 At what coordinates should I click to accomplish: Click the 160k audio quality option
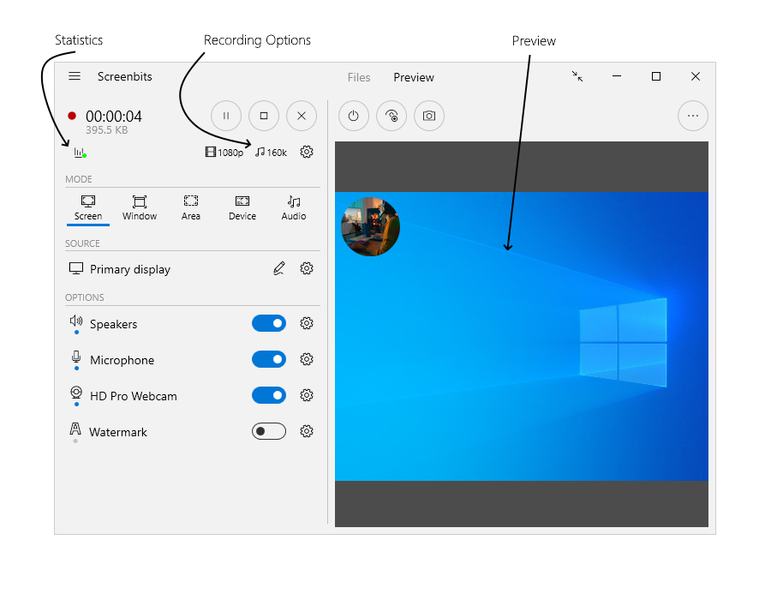click(x=271, y=152)
